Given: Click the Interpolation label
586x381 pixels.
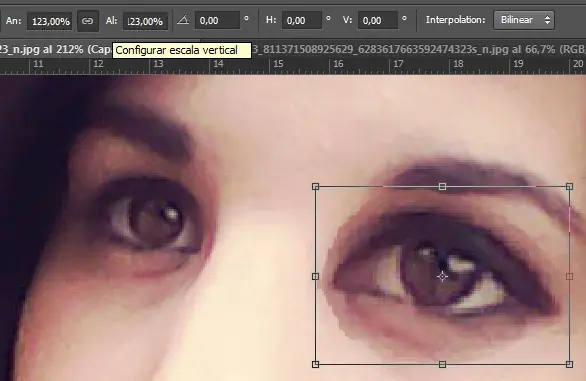Looking at the screenshot, I should coord(455,20).
